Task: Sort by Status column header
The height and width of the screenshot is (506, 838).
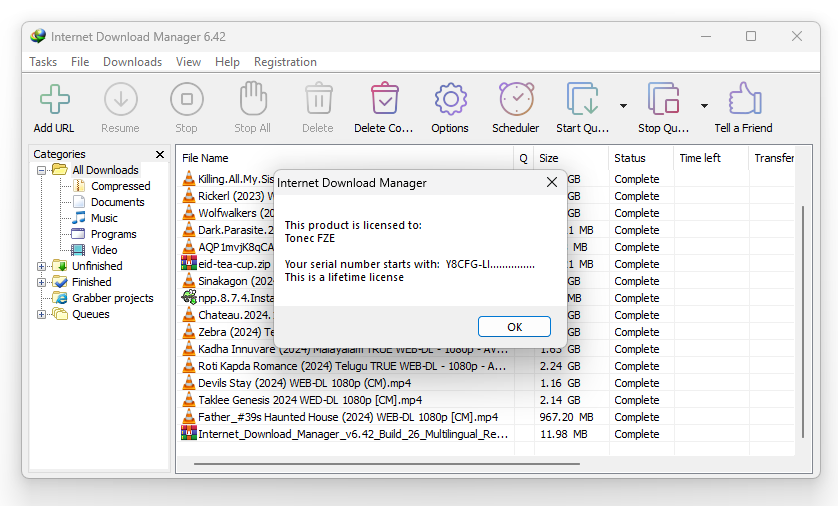Action: tap(641, 158)
